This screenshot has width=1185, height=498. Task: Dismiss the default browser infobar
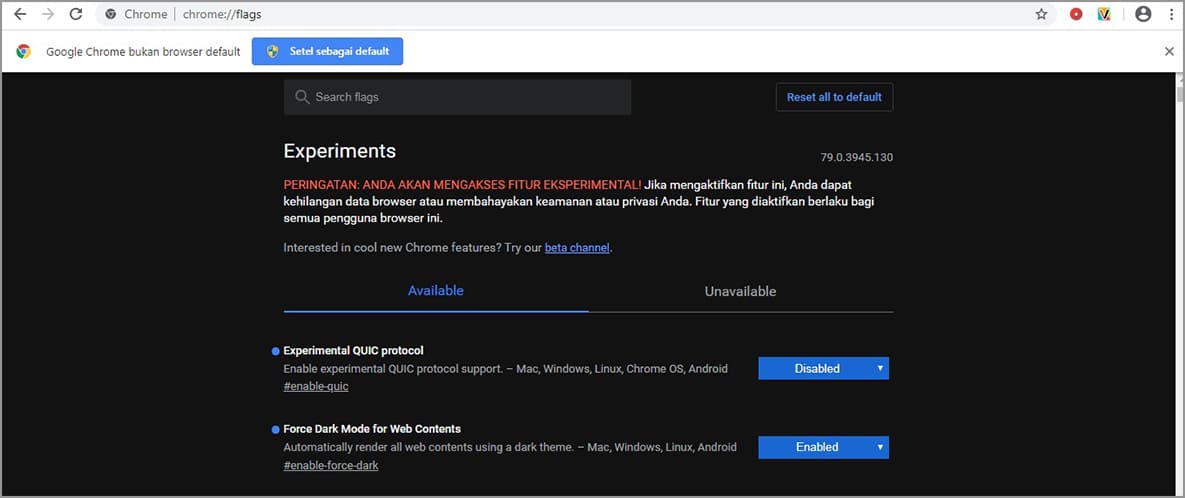point(1169,51)
